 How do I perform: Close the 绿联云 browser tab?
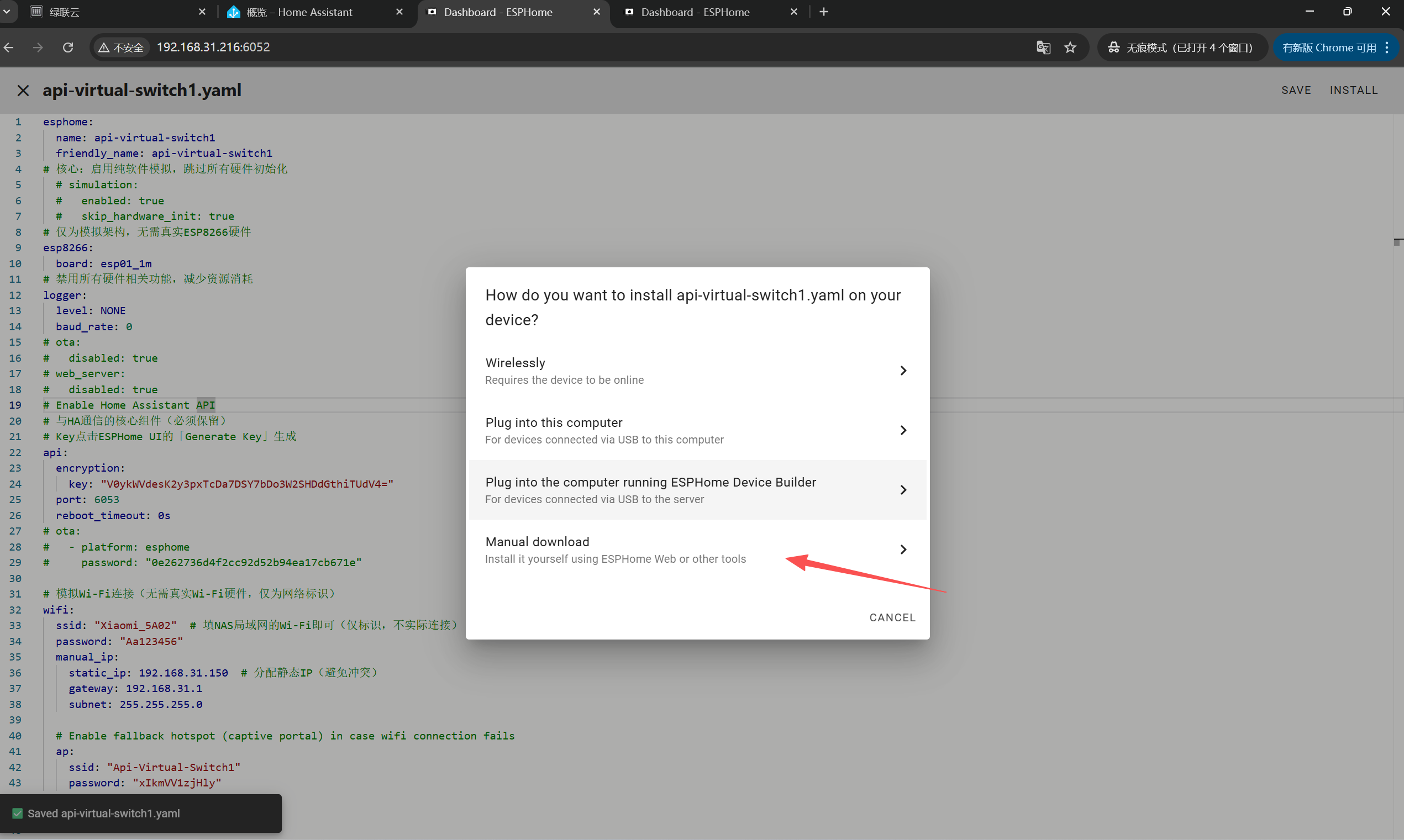[202, 12]
